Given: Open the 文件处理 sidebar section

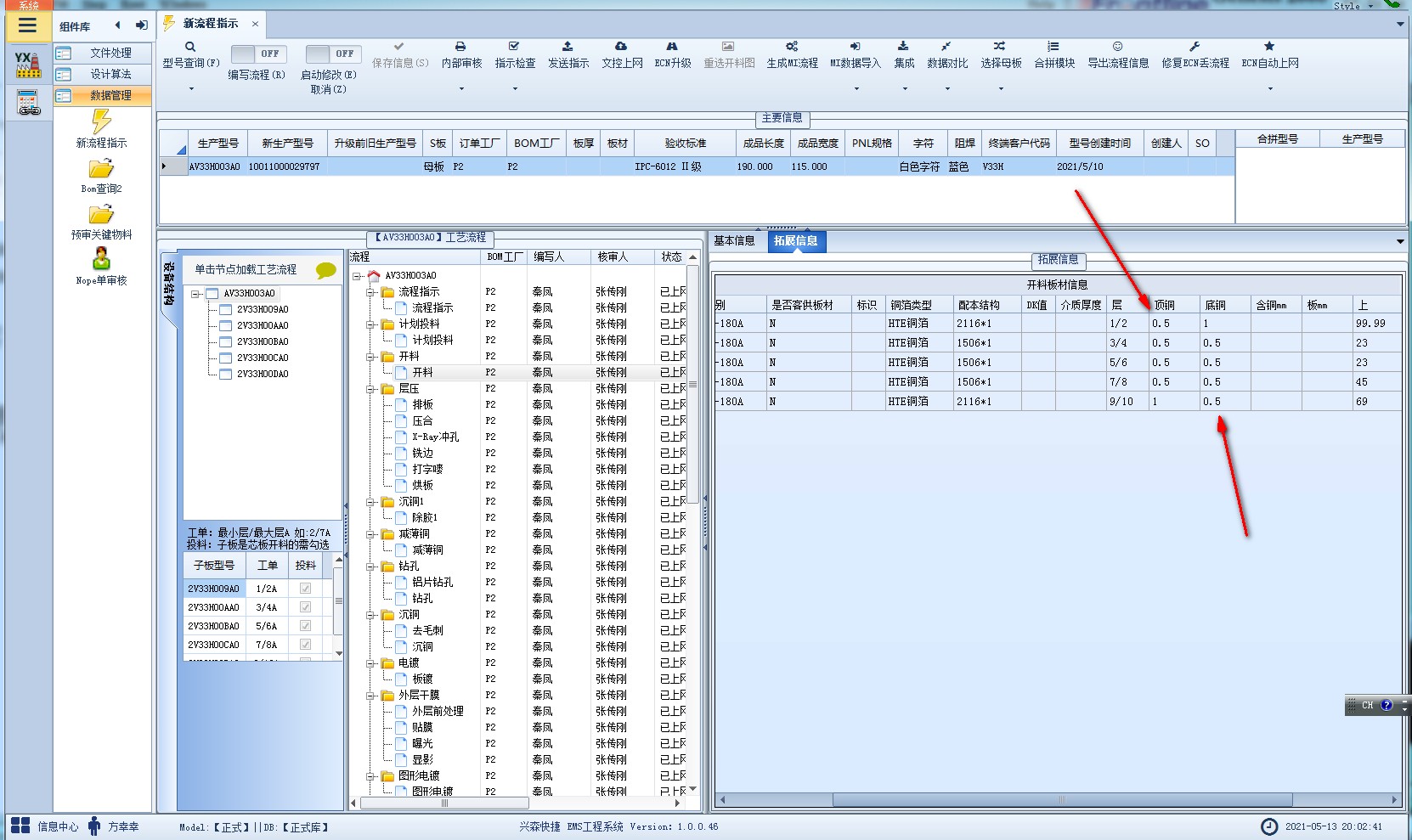Looking at the screenshot, I should pos(103,53).
